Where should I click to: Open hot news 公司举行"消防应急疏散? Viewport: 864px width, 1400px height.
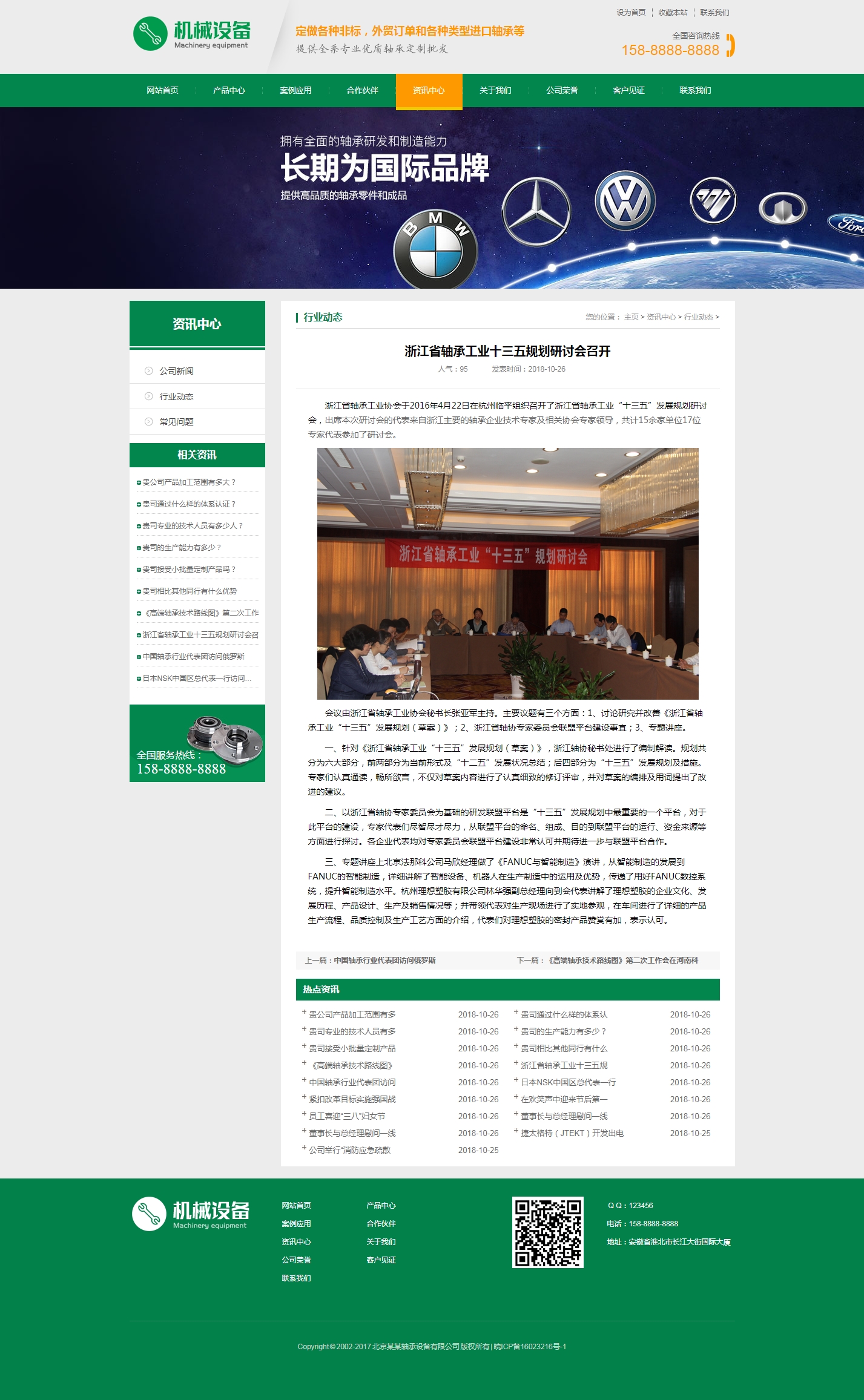(349, 1151)
